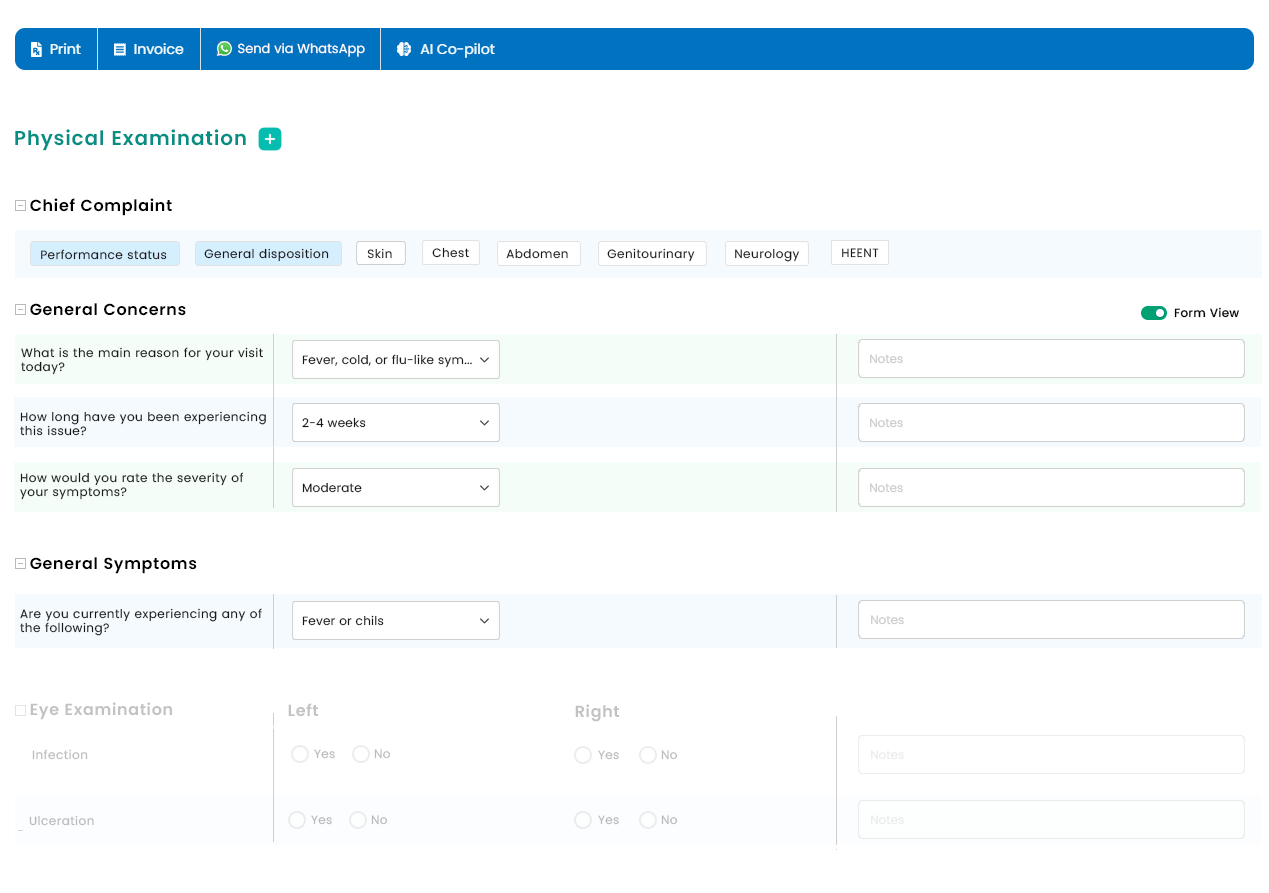Screen dimensions: 1269x893
Task: Select No for left eye Ulceration
Action: (x=358, y=820)
